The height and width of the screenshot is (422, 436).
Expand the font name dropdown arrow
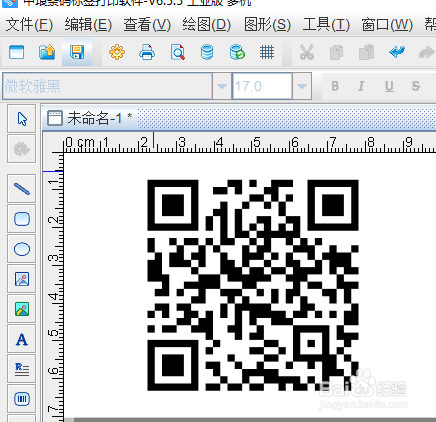(222, 86)
